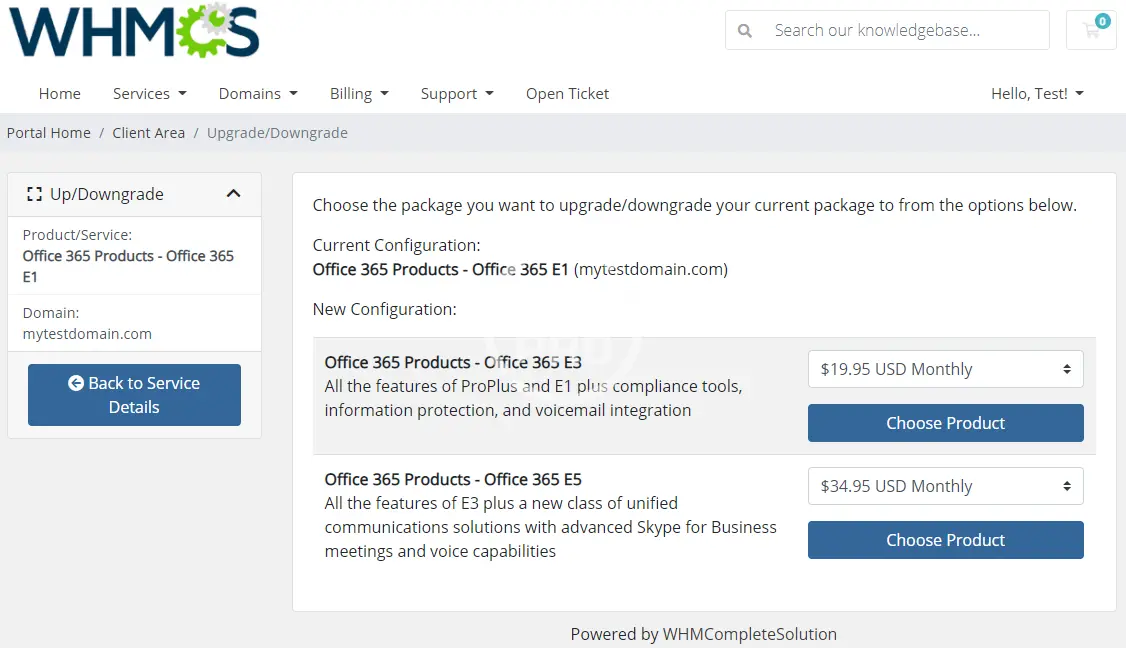Open the Home menu item
1126x648 pixels.
click(60, 94)
